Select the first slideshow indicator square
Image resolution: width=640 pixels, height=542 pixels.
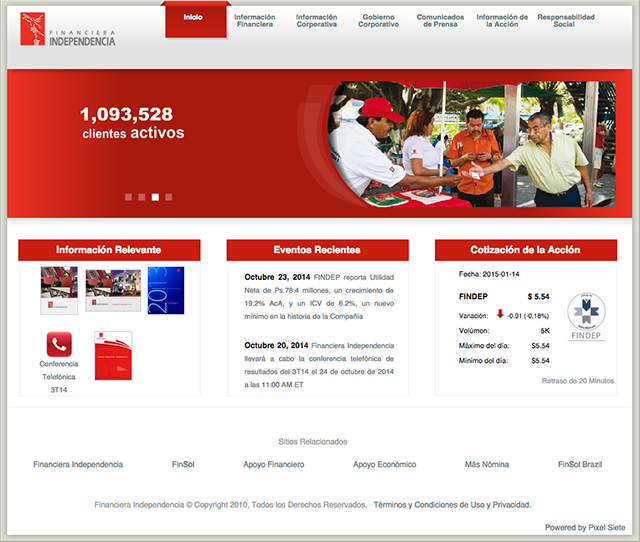[128, 197]
